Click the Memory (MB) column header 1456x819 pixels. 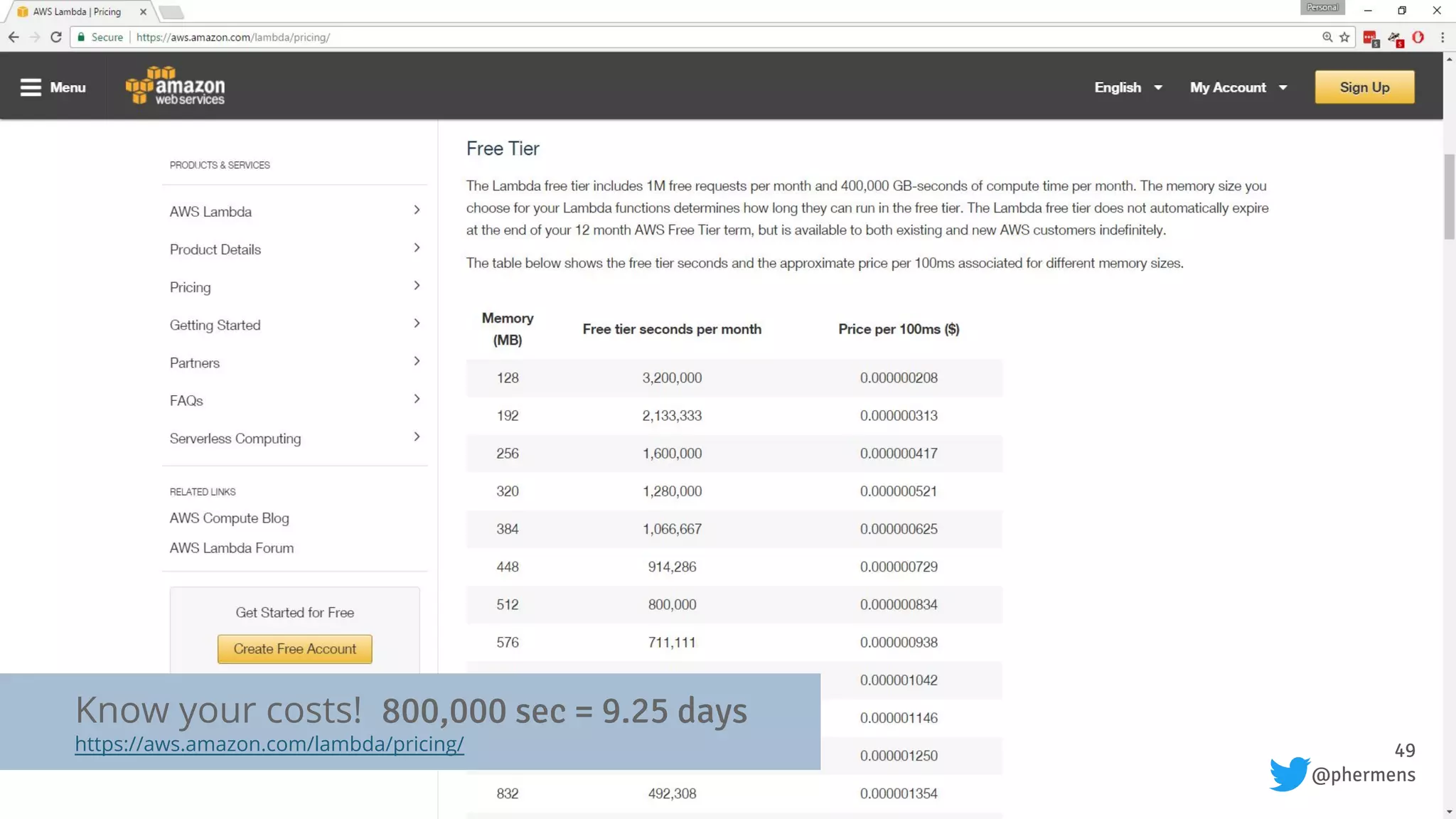click(507, 328)
